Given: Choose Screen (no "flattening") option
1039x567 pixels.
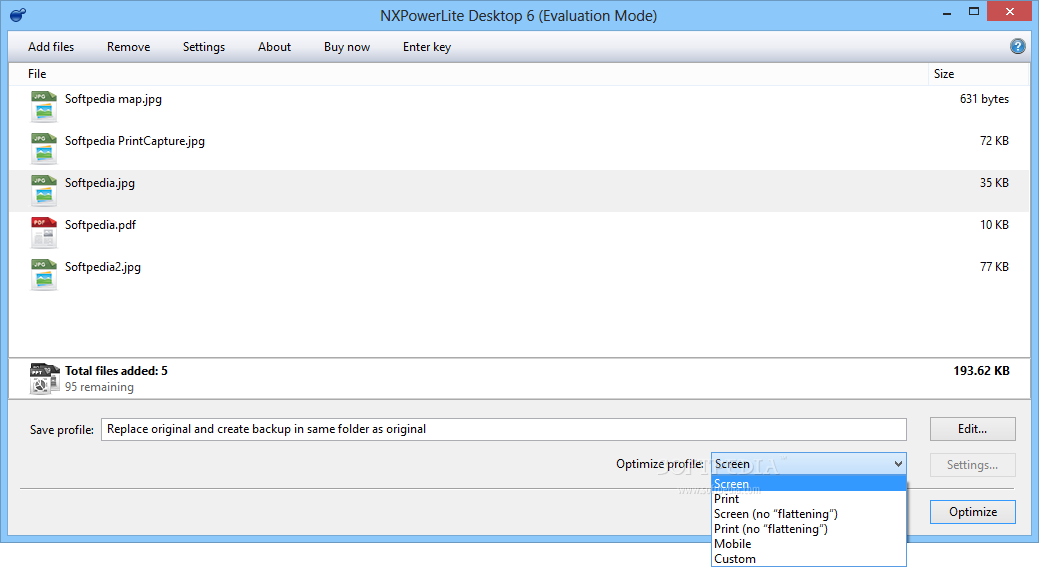Looking at the screenshot, I should (x=808, y=514).
